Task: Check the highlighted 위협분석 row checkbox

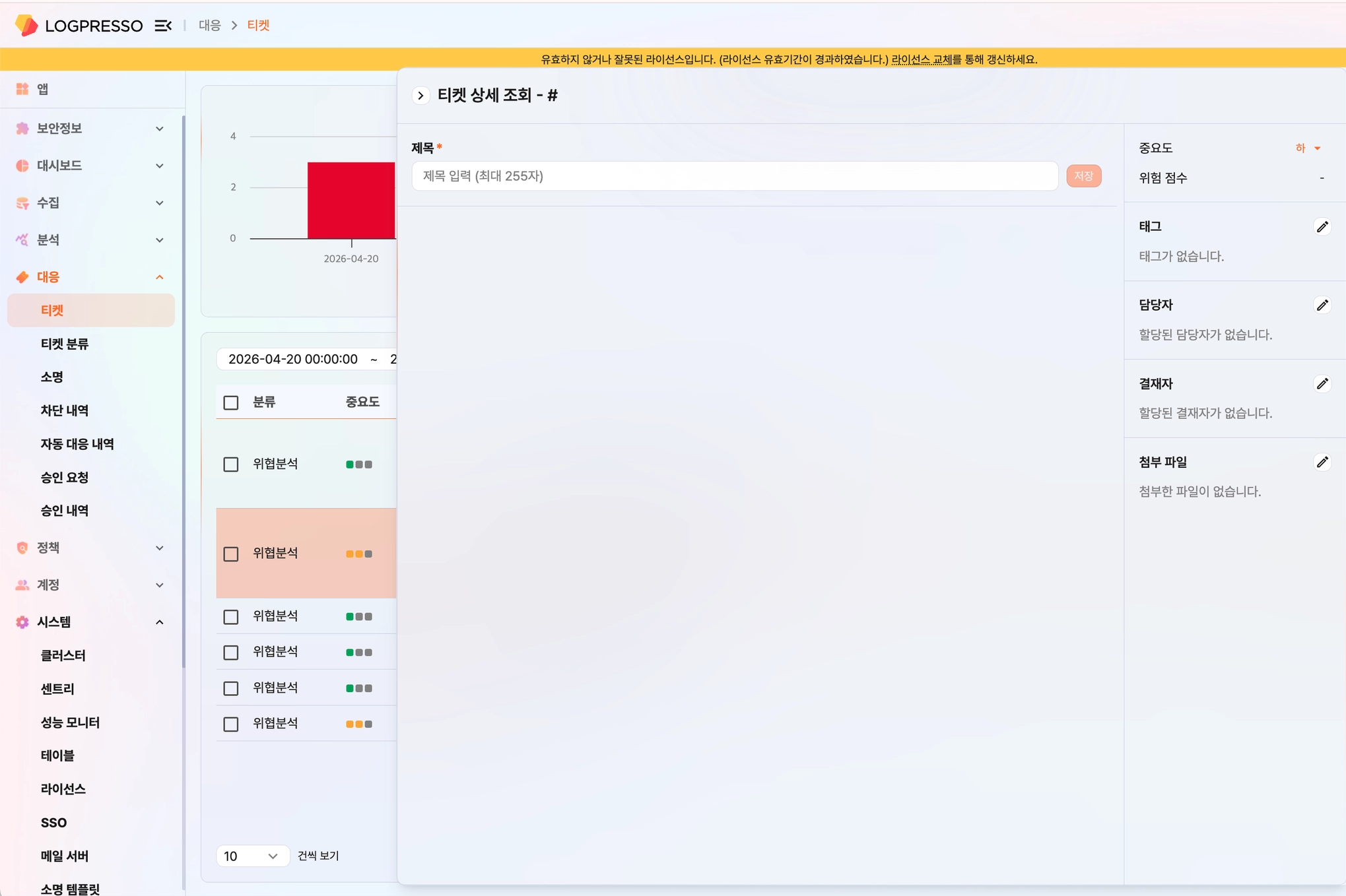Action: pyautogui.click(x=231, y=554)
